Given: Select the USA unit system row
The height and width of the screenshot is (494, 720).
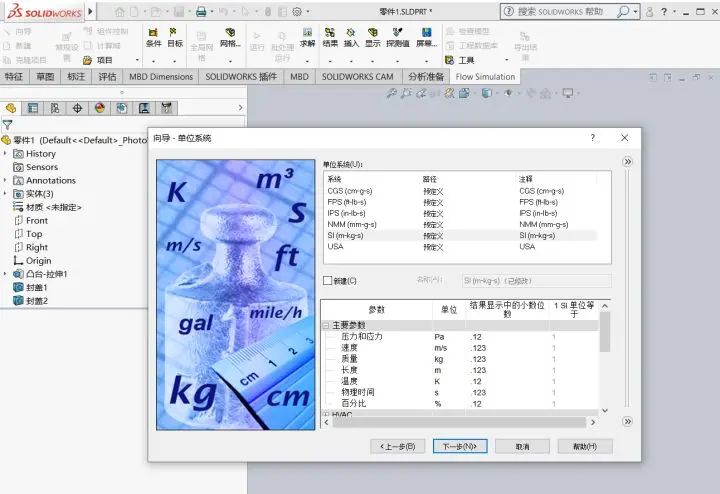Looking at the screenshot, I should point(461,247).
